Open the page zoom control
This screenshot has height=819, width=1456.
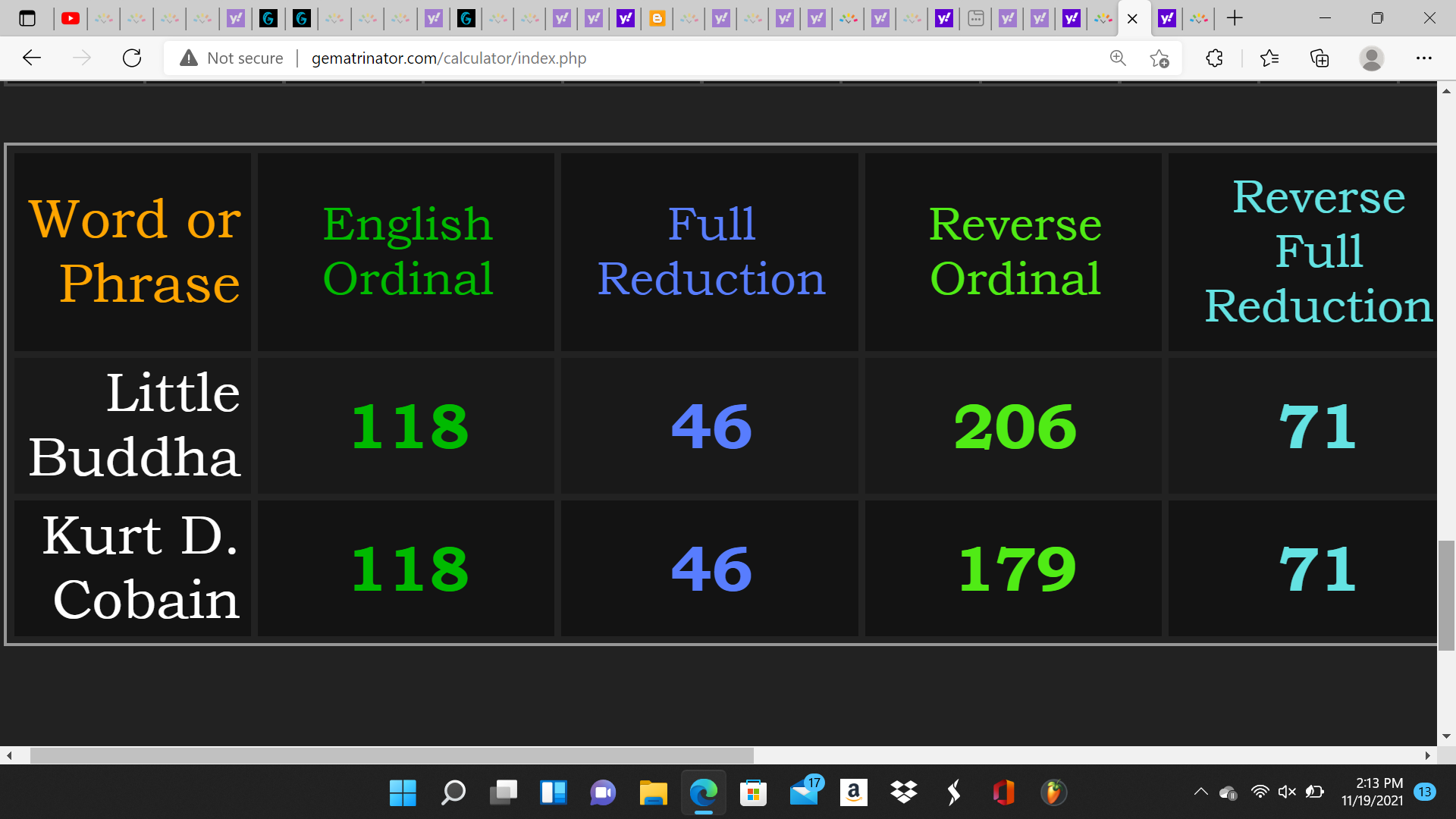click(x=1118, y=58)
